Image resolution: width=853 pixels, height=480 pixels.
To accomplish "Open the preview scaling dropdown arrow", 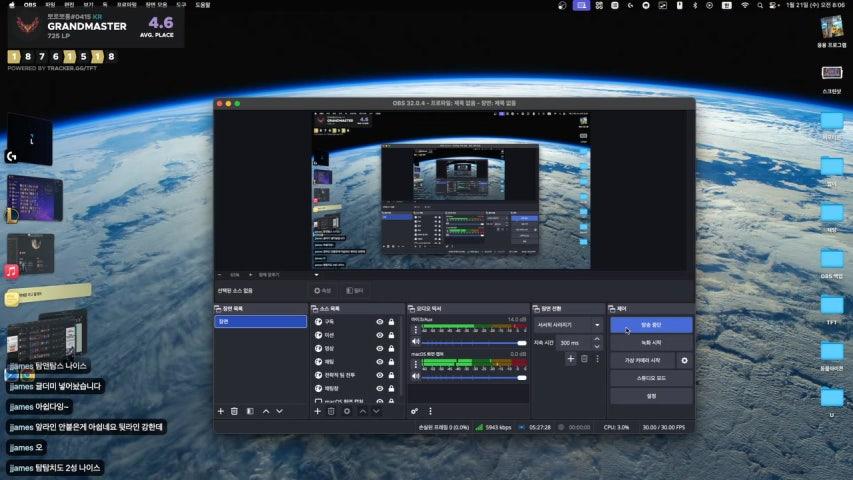I will [x=316, y=273].
